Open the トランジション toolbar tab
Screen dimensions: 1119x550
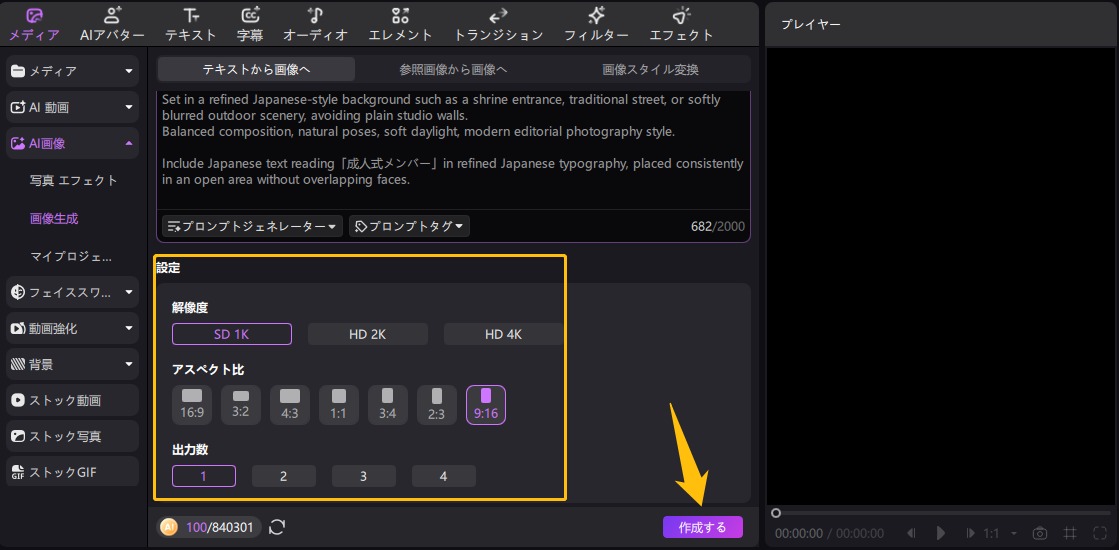click(x=498, y=24)
